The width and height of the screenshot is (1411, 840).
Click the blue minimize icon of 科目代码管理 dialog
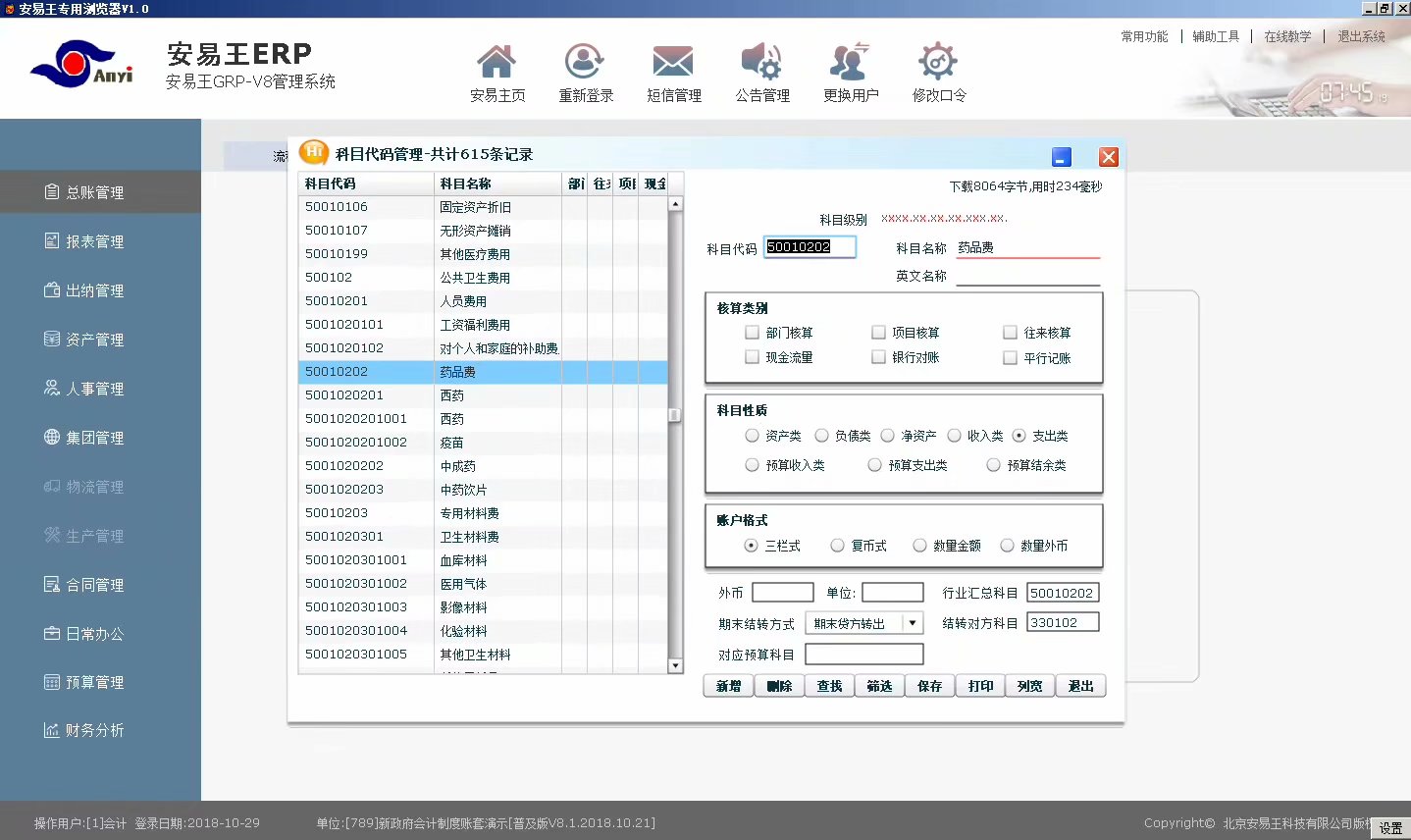1061,157
